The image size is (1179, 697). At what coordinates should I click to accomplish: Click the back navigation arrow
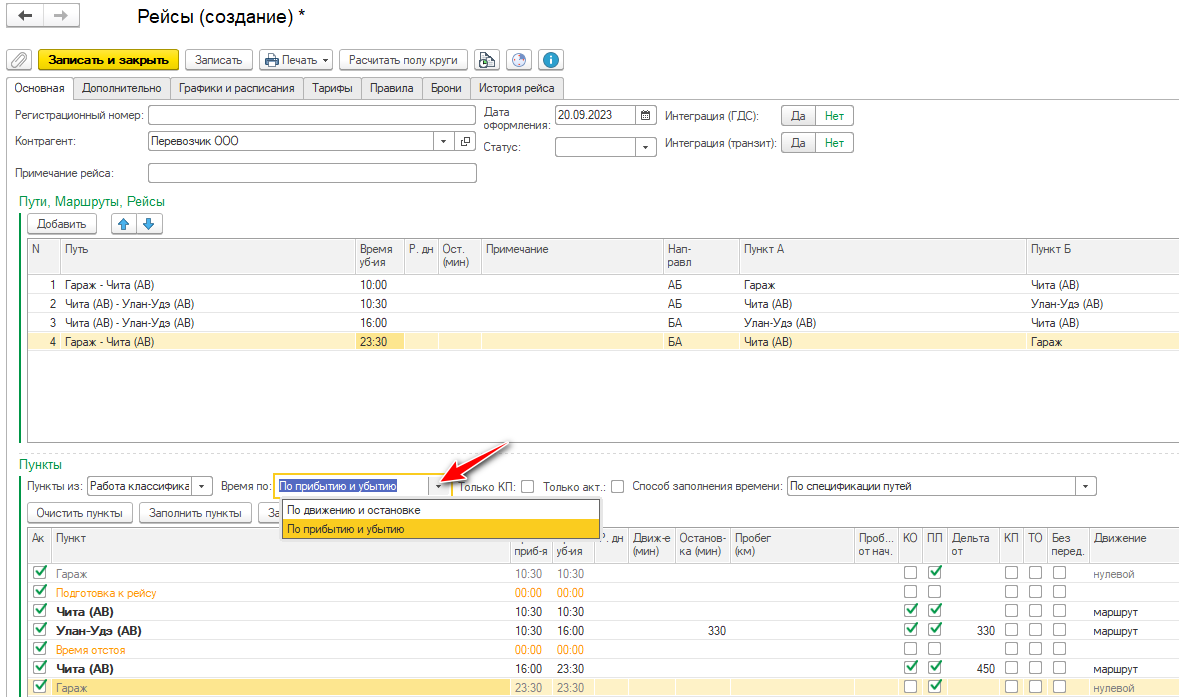25,16
